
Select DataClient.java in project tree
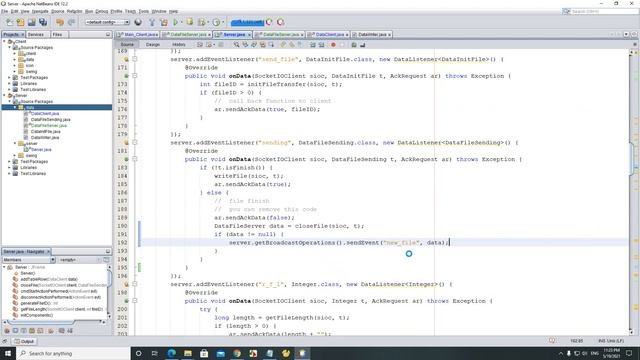click(45, 113)
